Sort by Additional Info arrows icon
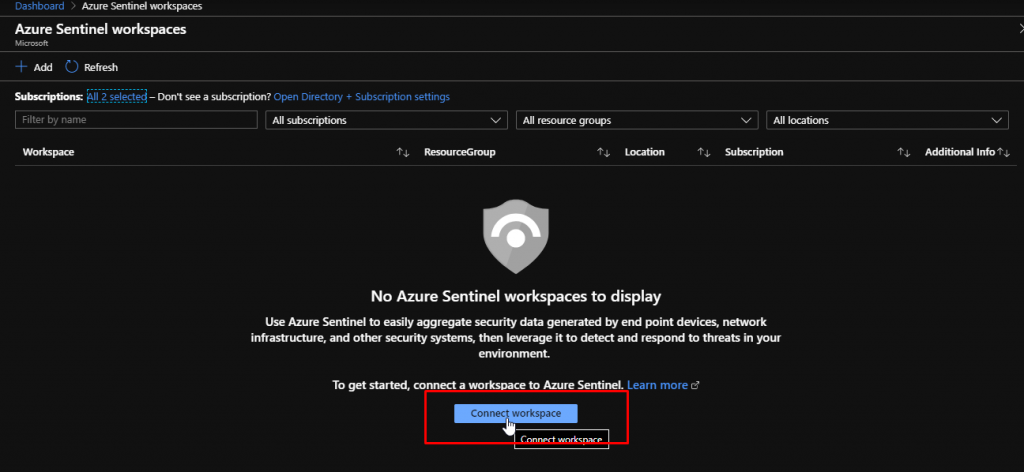Screen dimensions: 1024x472 point(1004,152)
